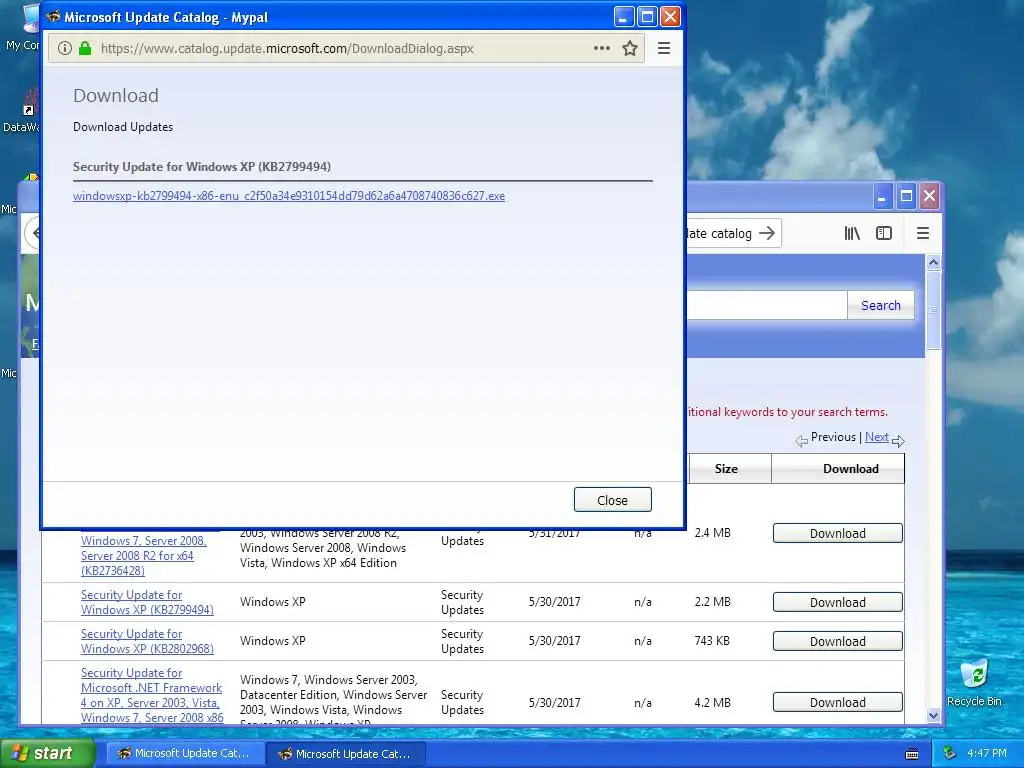Image resolution: width=1024 pixels, height=768 pixels.
Task: Click the vertical scrollbar thumb
Action: click(933, 310)
